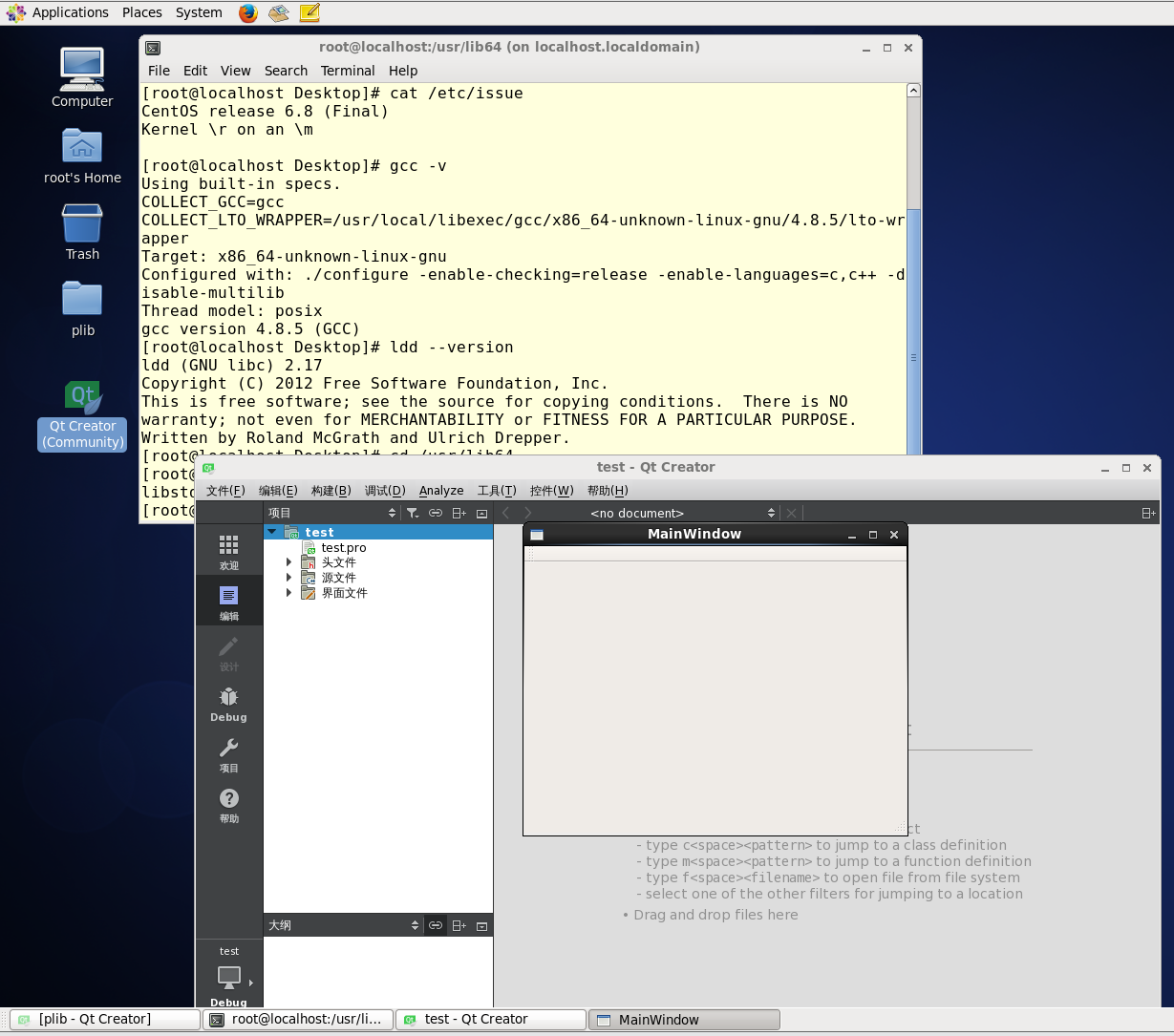Open the plib folder on desktop
The image size is (1174, 1036).
click(82, 308)
